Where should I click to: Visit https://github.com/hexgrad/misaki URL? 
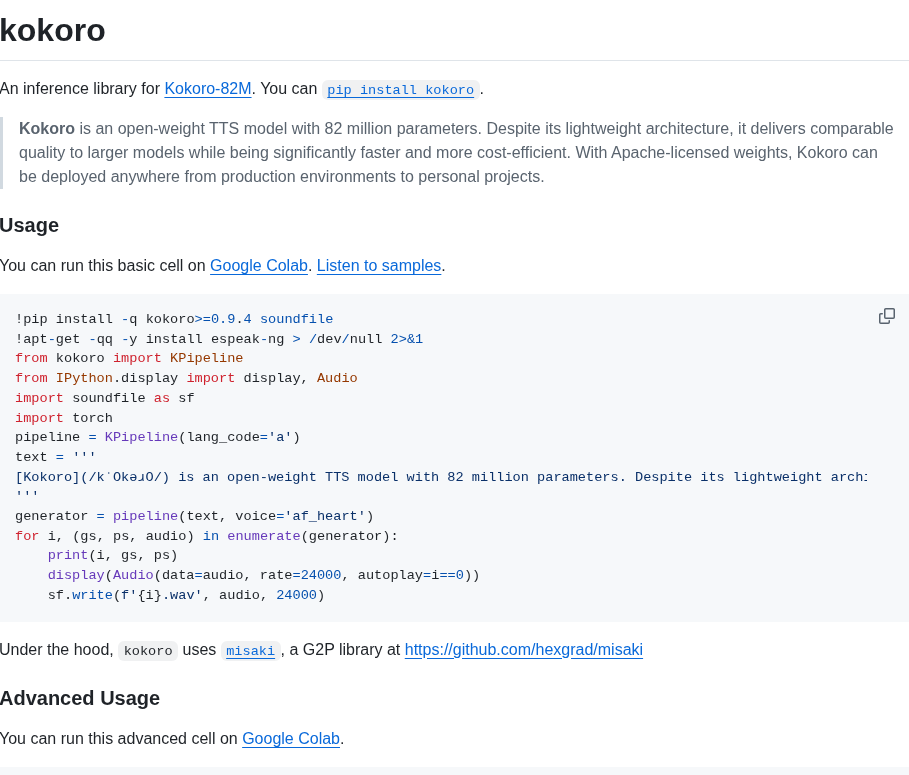pyautogui.click(x=523, y=650)
